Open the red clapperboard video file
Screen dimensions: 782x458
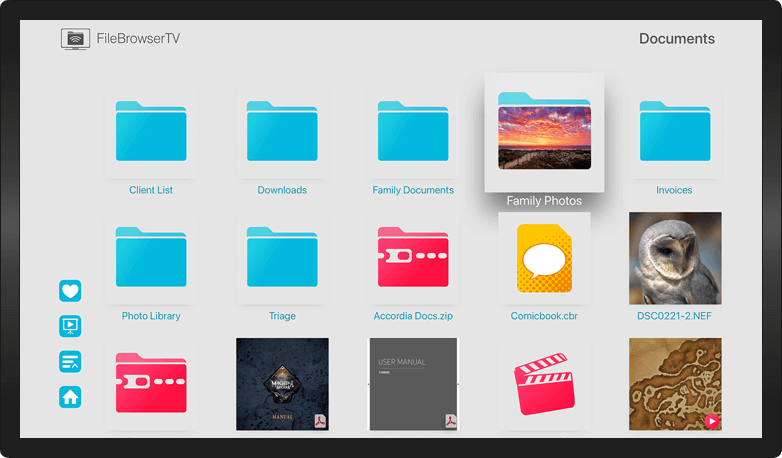point(544,384)
